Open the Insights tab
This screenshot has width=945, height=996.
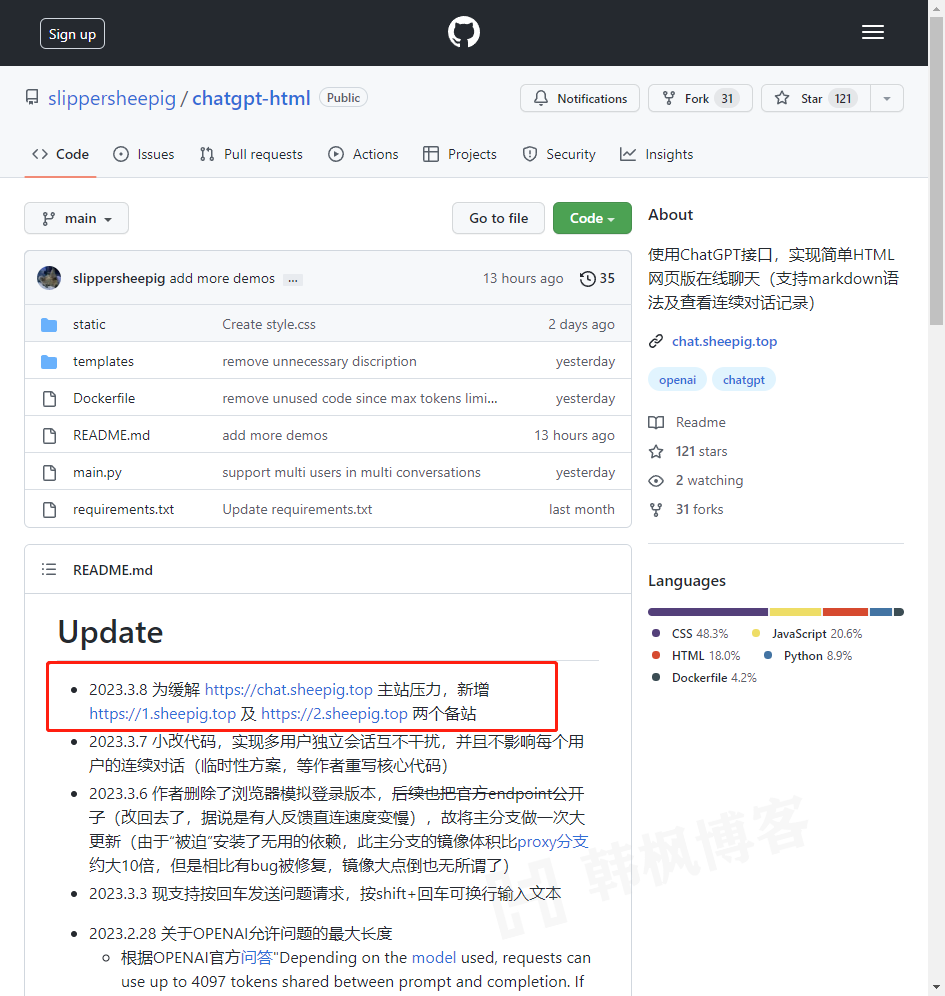click(x=656, y=154)
